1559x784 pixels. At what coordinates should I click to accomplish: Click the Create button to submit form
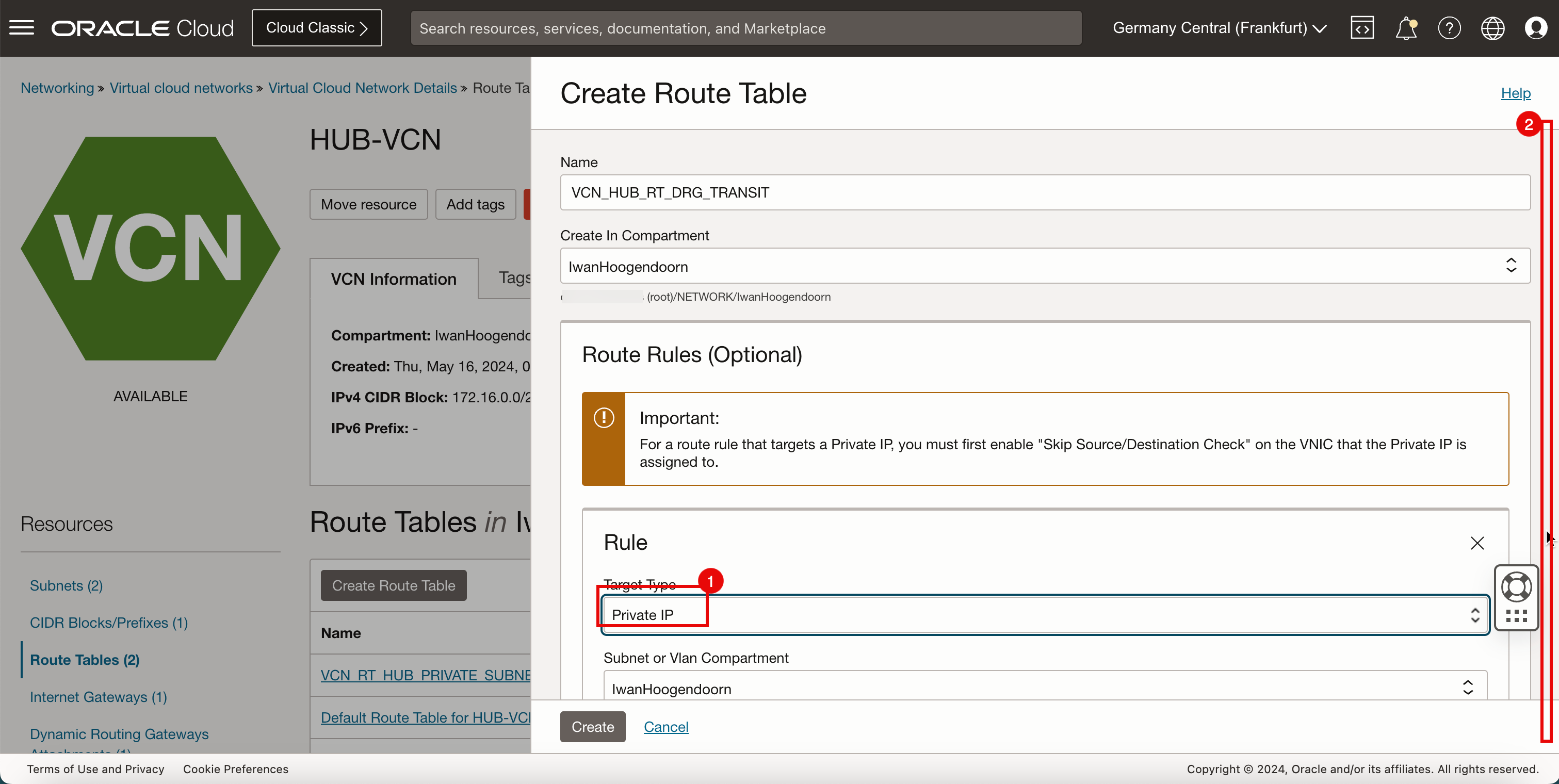coord(592,727)
